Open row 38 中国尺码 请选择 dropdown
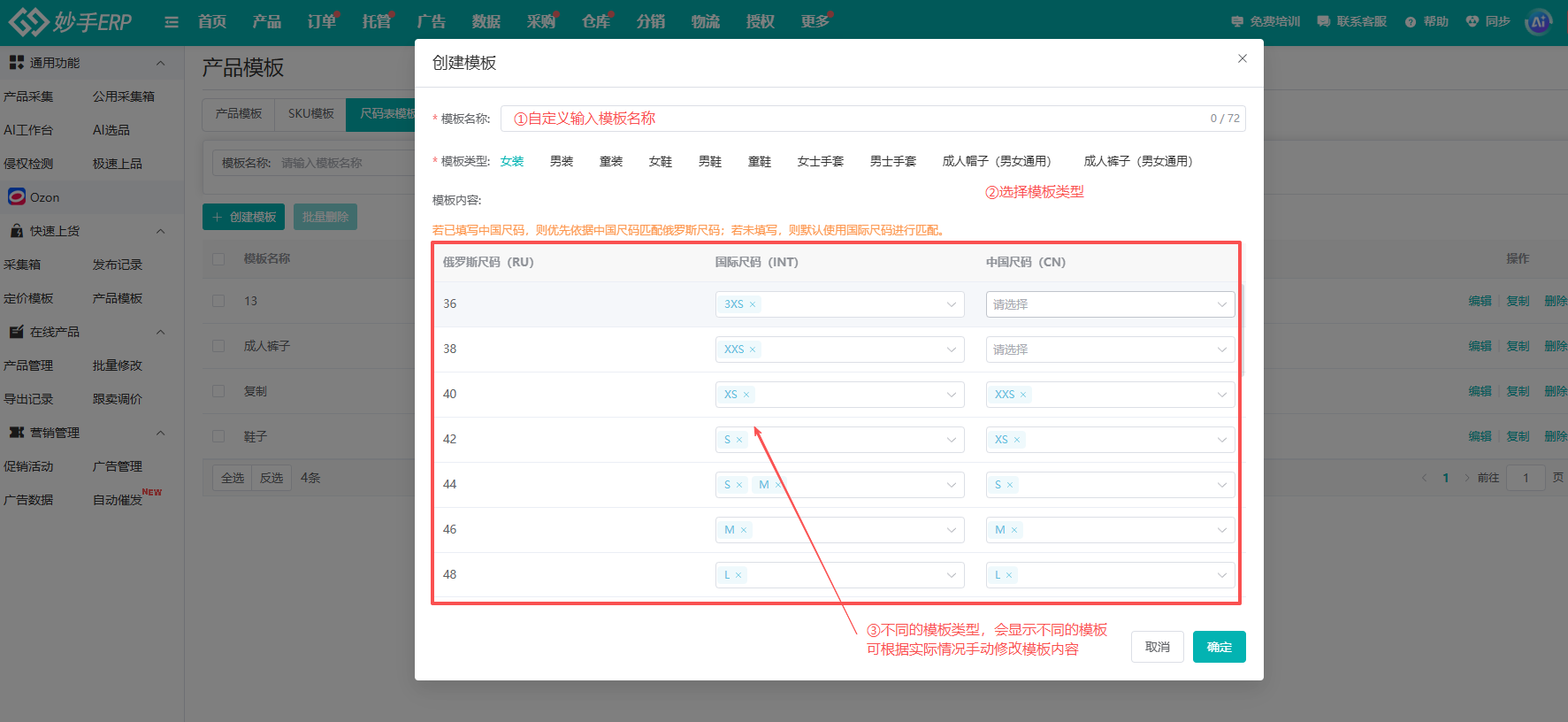This screenshot has height=722, width=1568. (x=1110, y=349)
